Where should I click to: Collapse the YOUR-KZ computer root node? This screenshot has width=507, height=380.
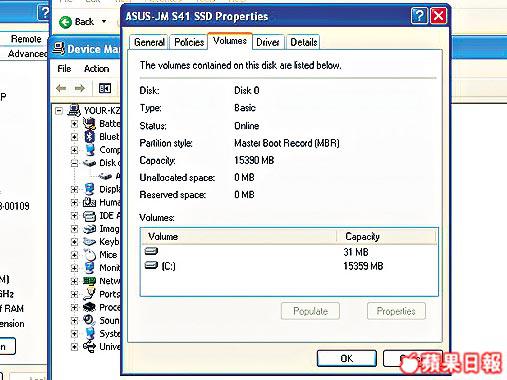(x=59, y=111)
